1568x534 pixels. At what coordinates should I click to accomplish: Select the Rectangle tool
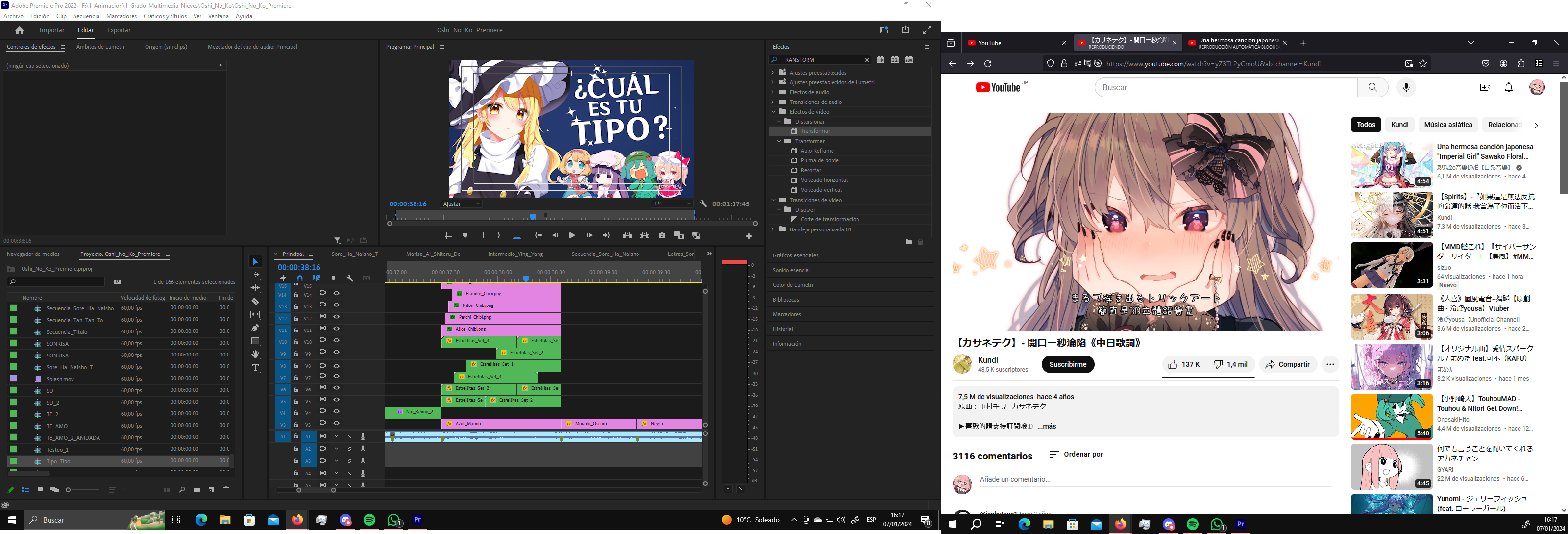256,341
